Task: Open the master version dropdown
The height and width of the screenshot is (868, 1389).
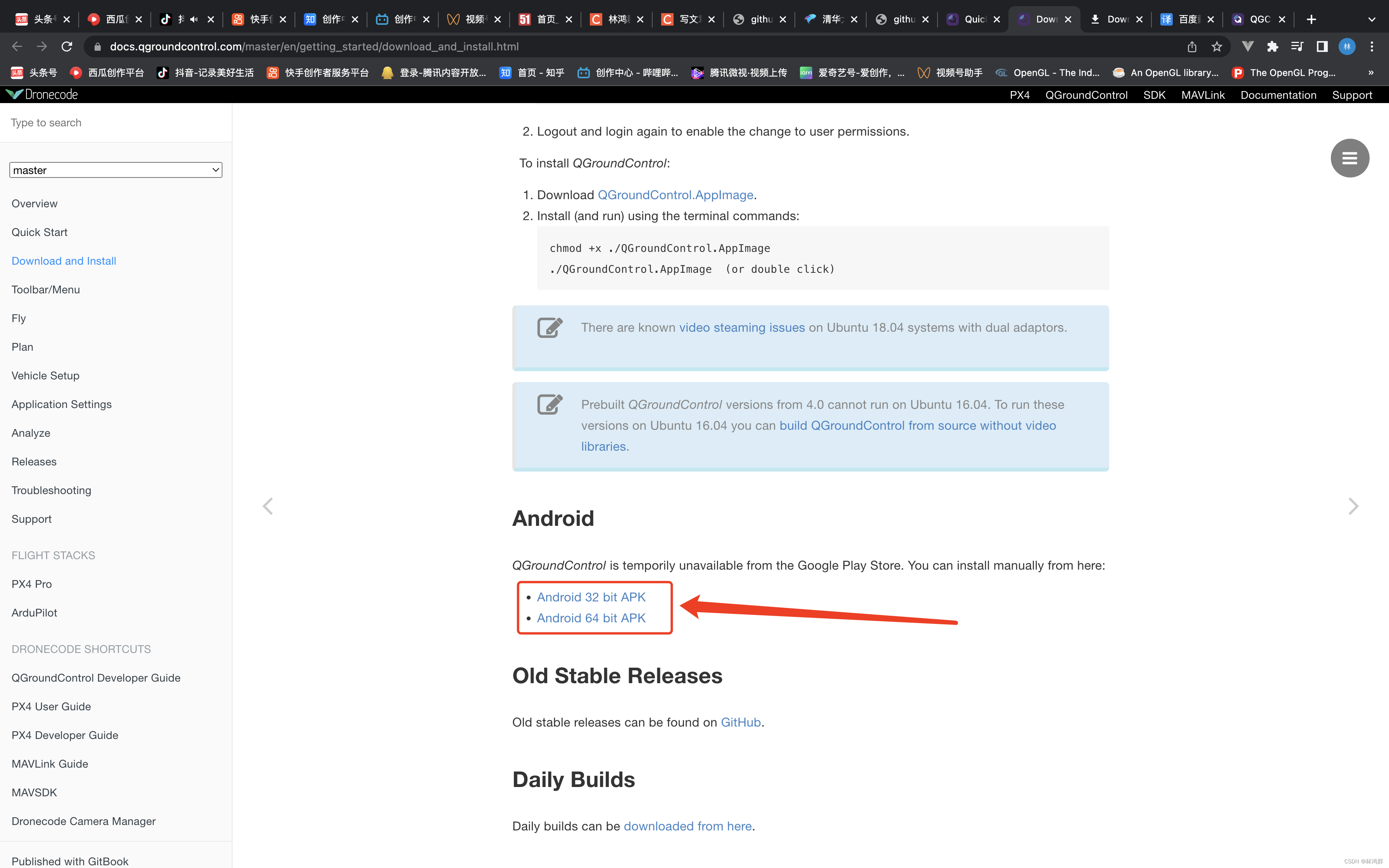Action: click(115, 170)
